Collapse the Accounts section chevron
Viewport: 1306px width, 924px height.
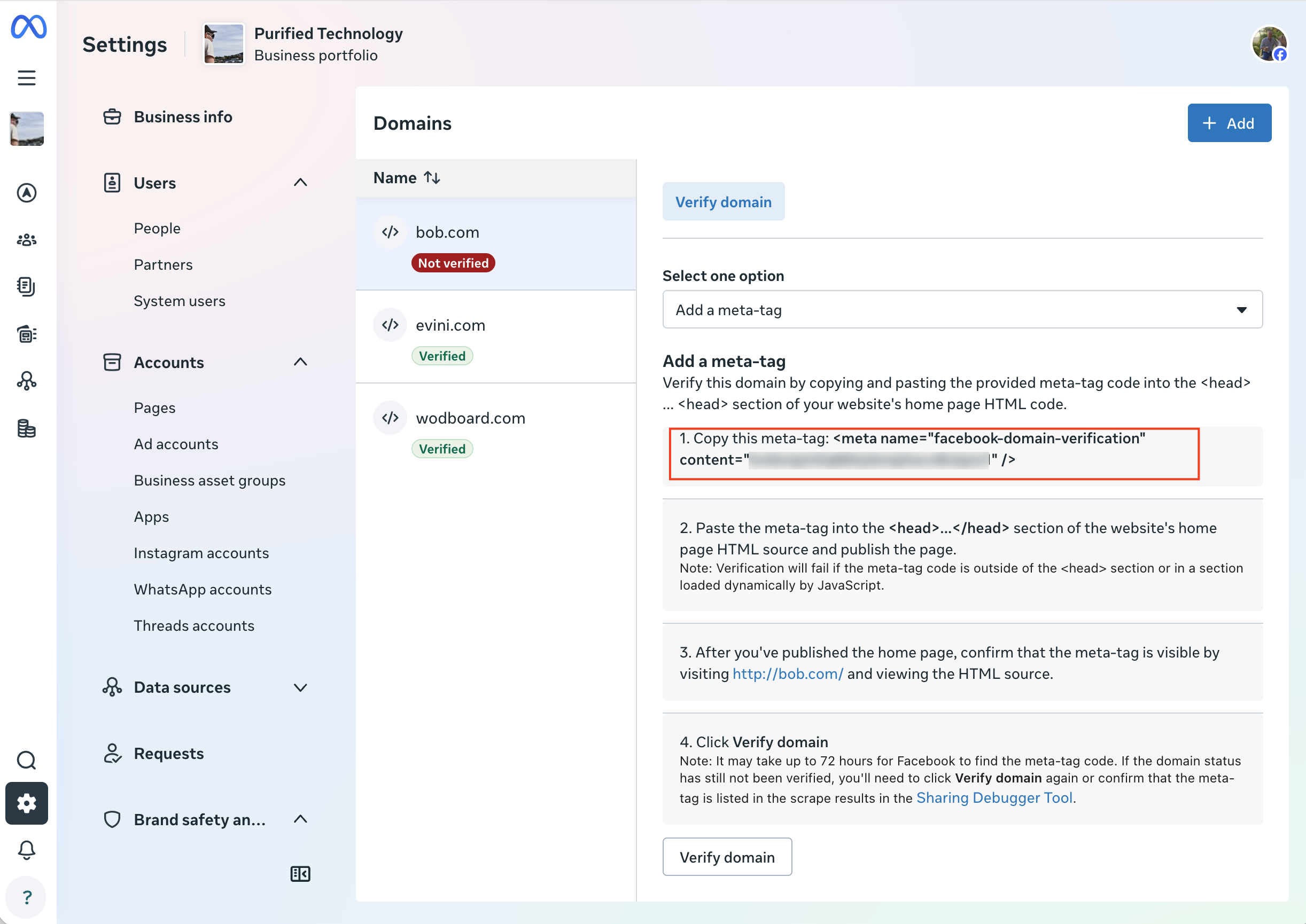click(x=300, y=363)
